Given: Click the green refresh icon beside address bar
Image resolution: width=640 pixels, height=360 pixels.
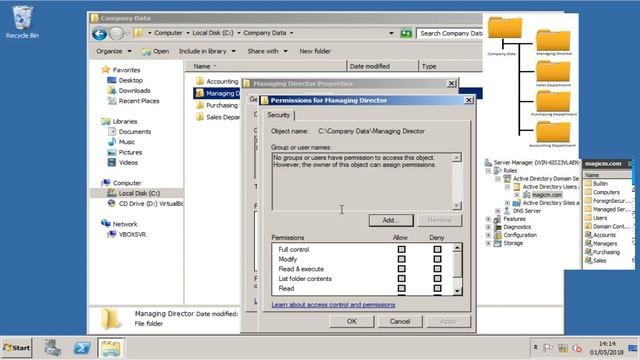Looking at the screenshot, I should pyautogui.click(x=406, y=33).
